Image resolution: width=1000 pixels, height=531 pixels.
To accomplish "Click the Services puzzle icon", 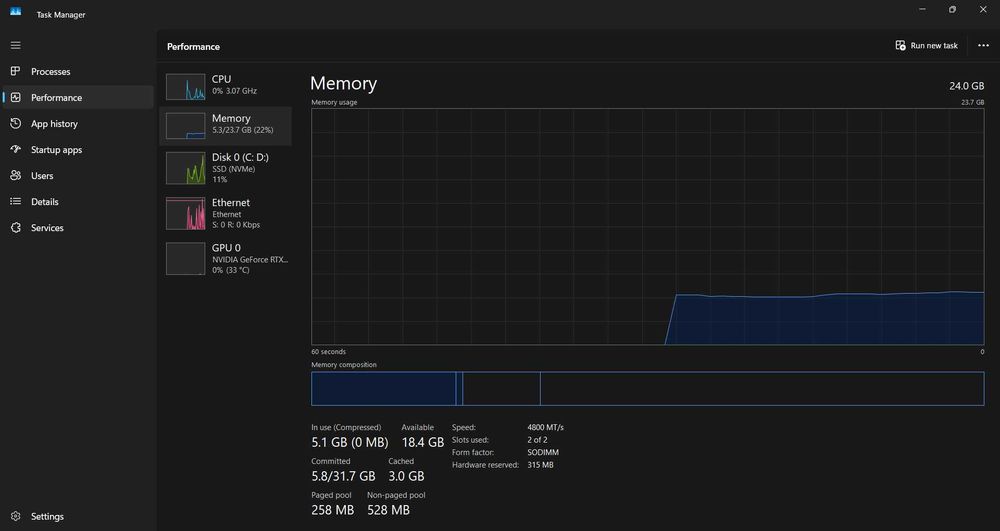I will click(x=15, y=228).
